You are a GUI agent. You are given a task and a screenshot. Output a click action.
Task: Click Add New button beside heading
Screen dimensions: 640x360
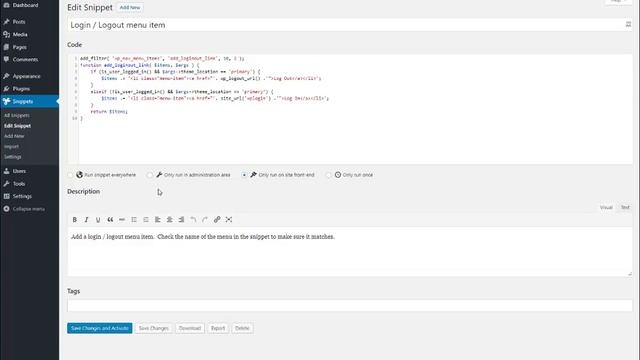click(130, 7)
